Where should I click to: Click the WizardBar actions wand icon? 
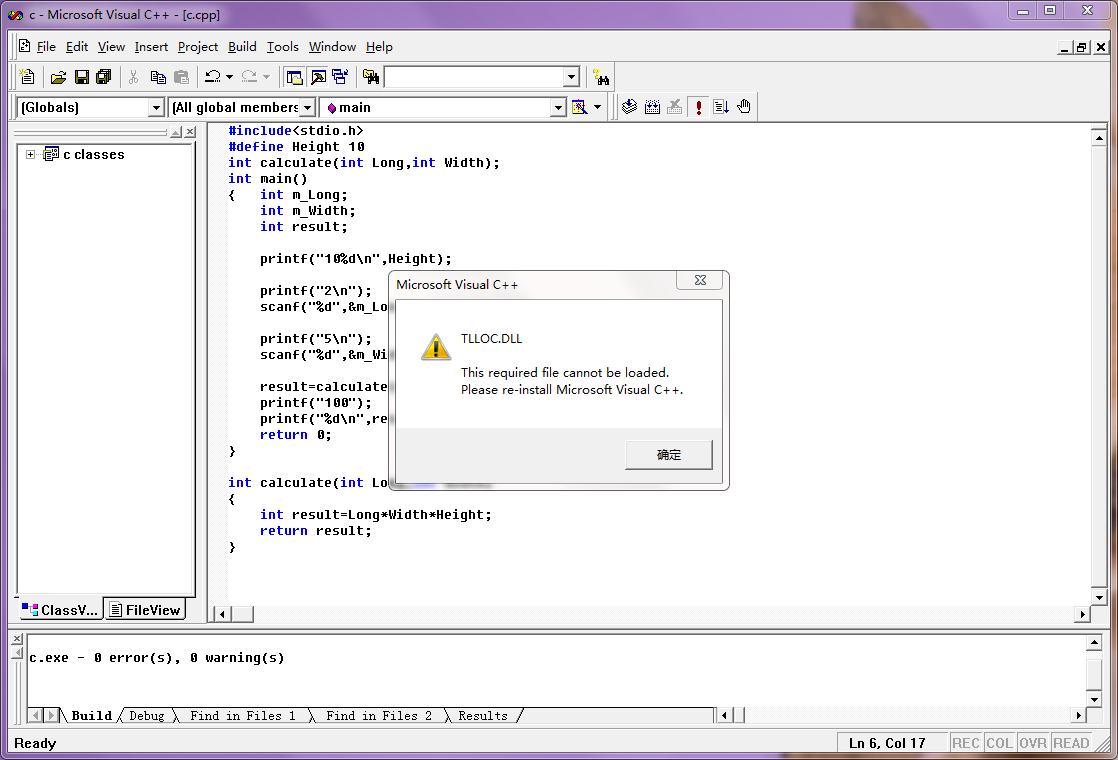tap(579, 107)
